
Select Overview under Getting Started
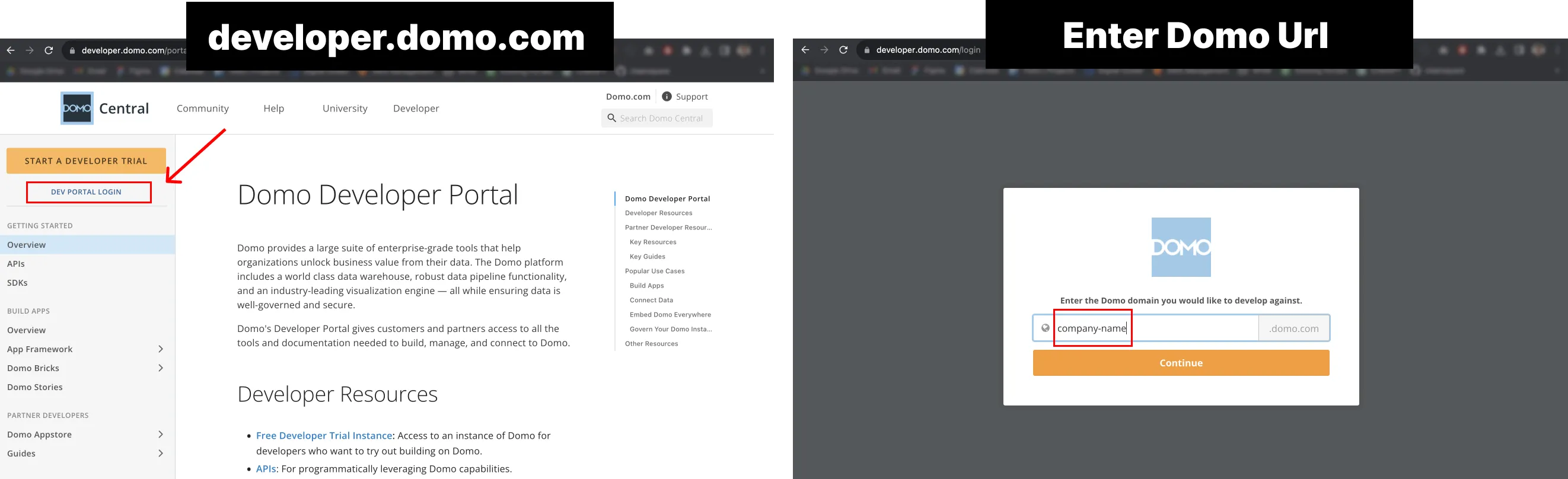click(88, 245)
